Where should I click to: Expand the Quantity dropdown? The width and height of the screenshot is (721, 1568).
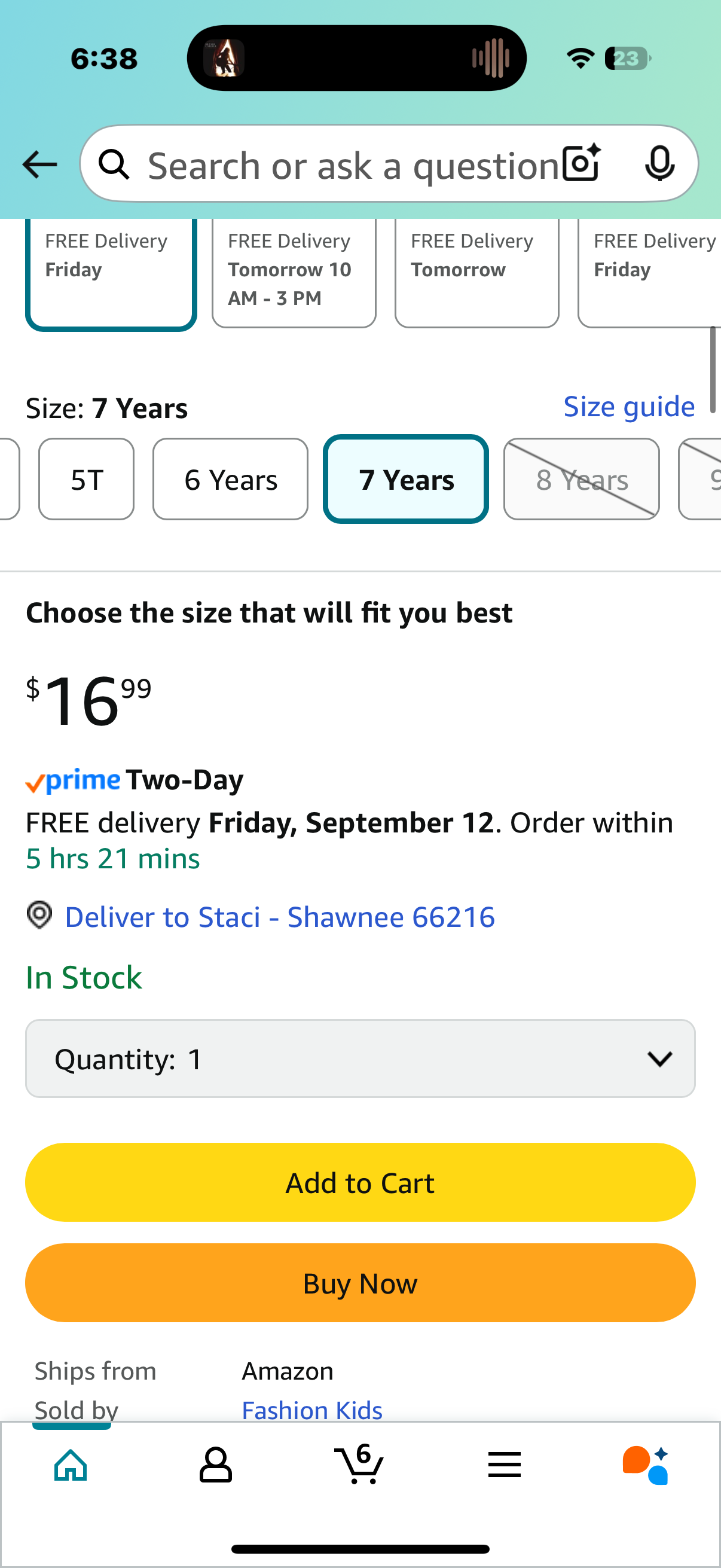(360, 1058)
